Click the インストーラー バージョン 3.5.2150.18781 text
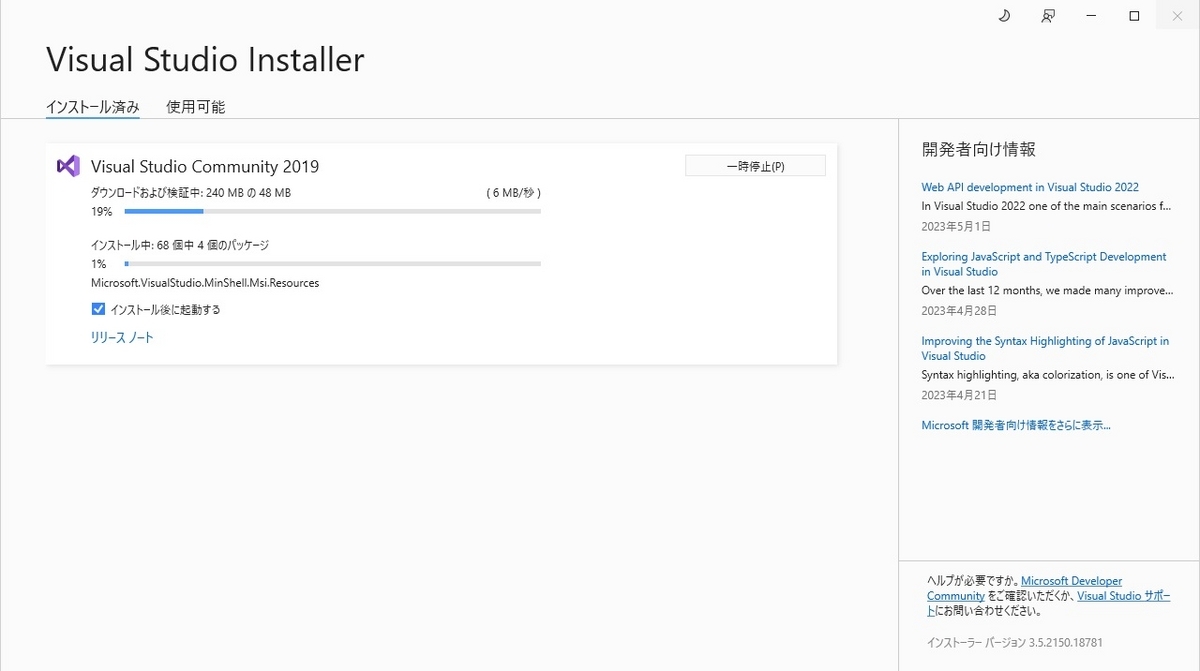The width and height of the screenshot is (1200, 671). (1015, 642)
